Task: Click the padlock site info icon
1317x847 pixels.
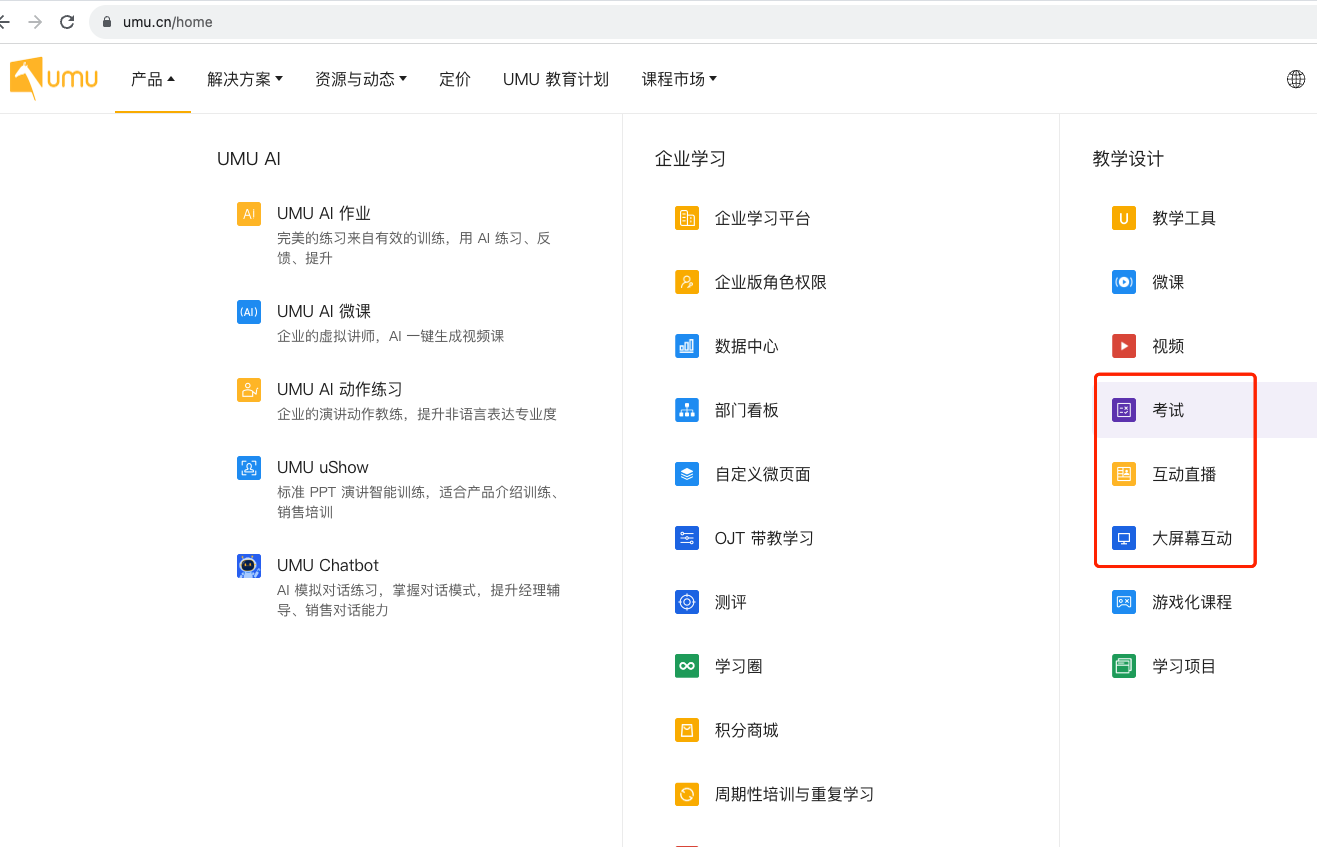Action: click(x=108, y=22)
